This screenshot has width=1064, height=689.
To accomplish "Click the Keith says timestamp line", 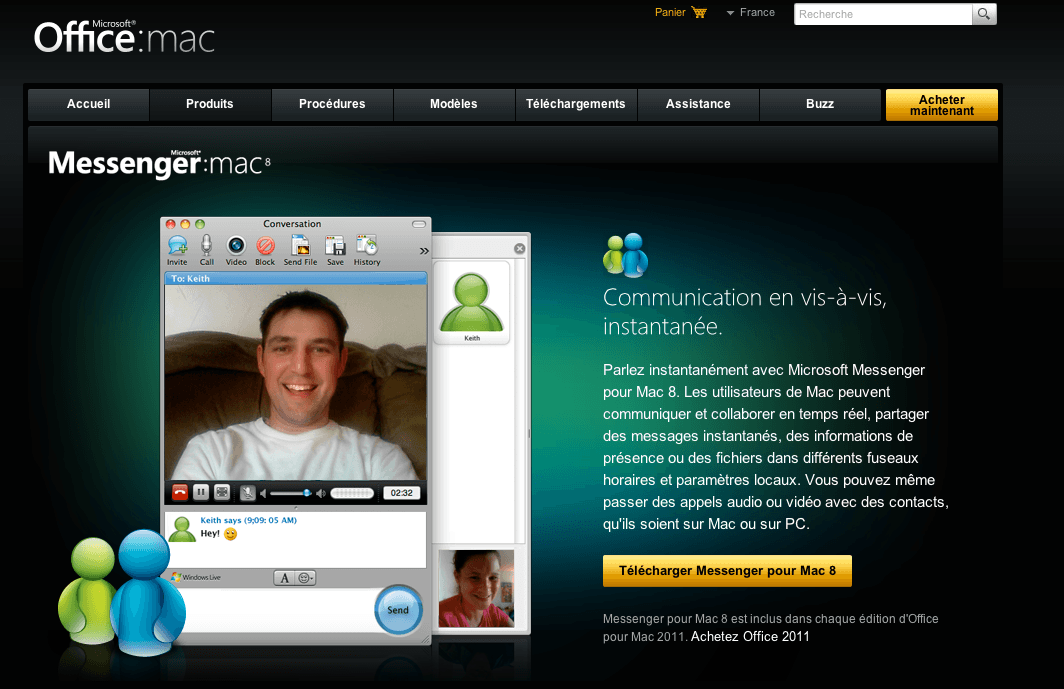I will coord(248,520).
